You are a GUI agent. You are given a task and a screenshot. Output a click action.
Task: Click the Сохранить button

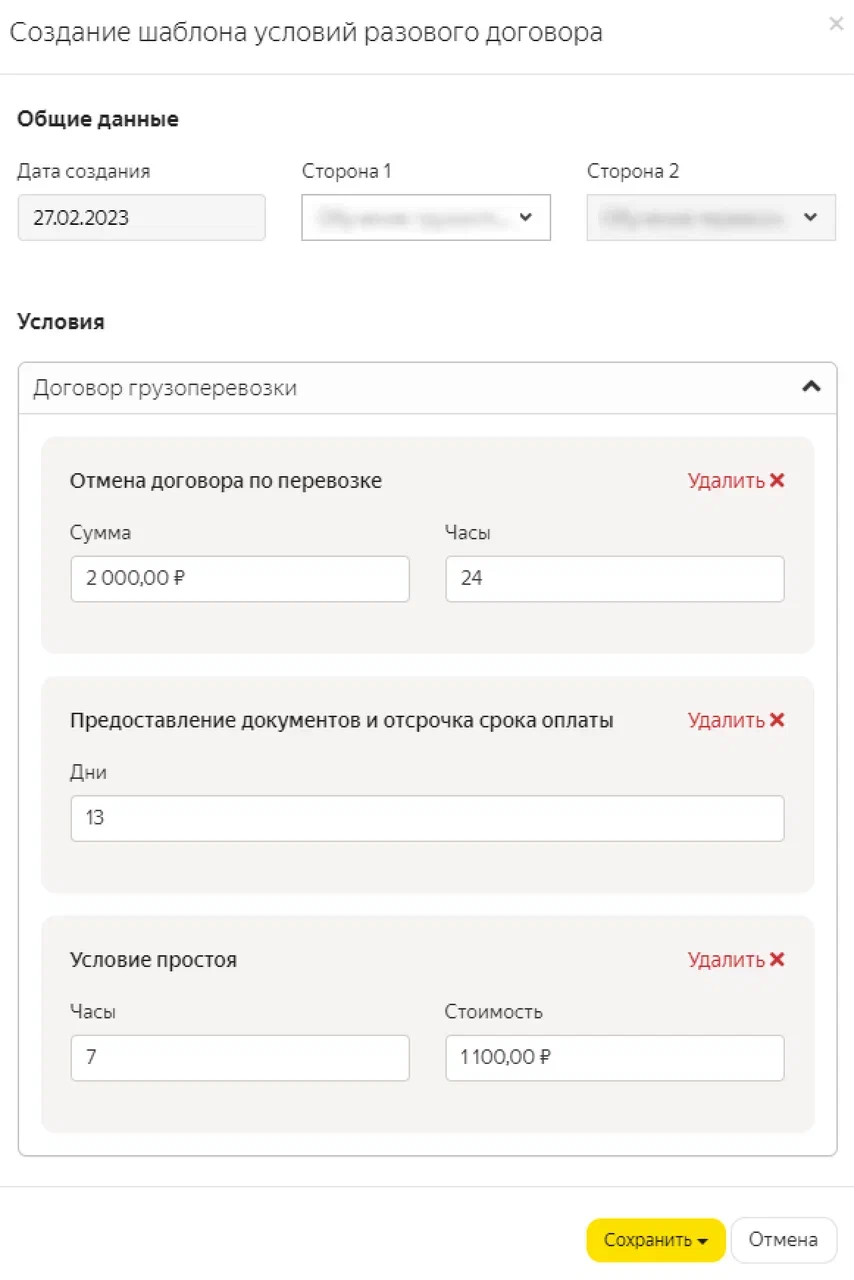tap(655, 1240)
